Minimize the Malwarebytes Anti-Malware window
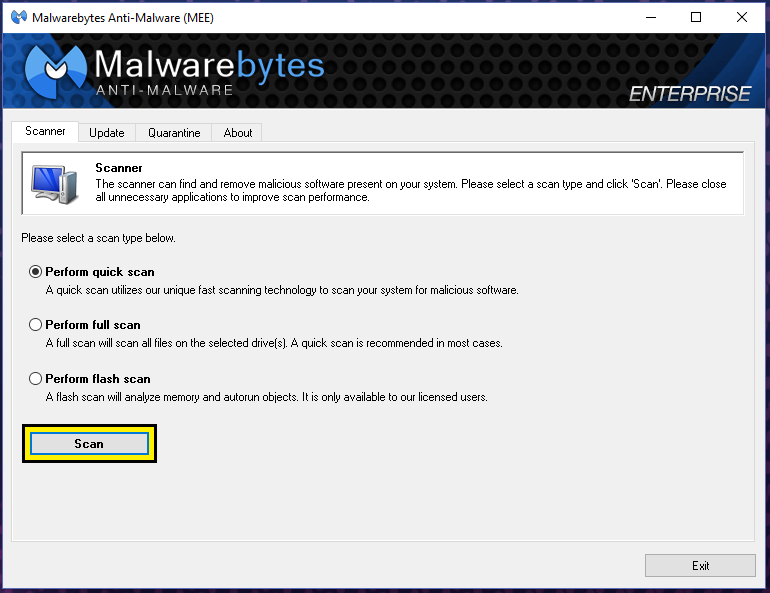The width and height of the screenshot is (770, 593). pyautogui.click(x=650, y=17)
